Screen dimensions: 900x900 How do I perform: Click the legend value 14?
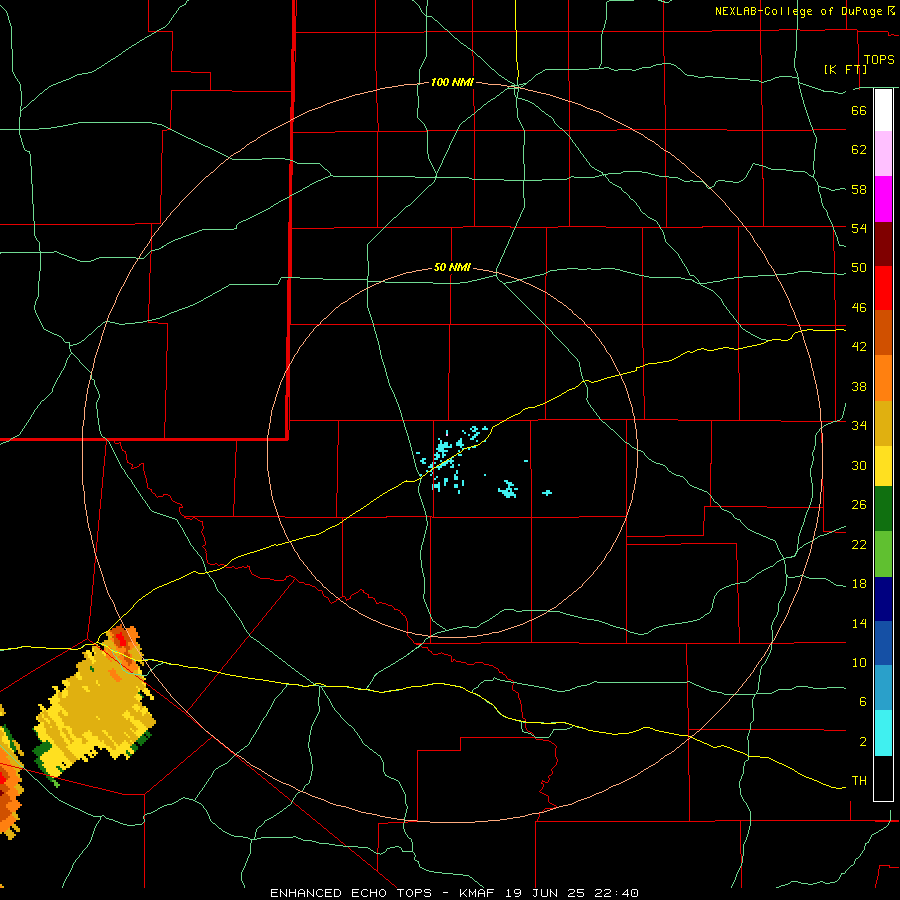[x=859, y=623]
